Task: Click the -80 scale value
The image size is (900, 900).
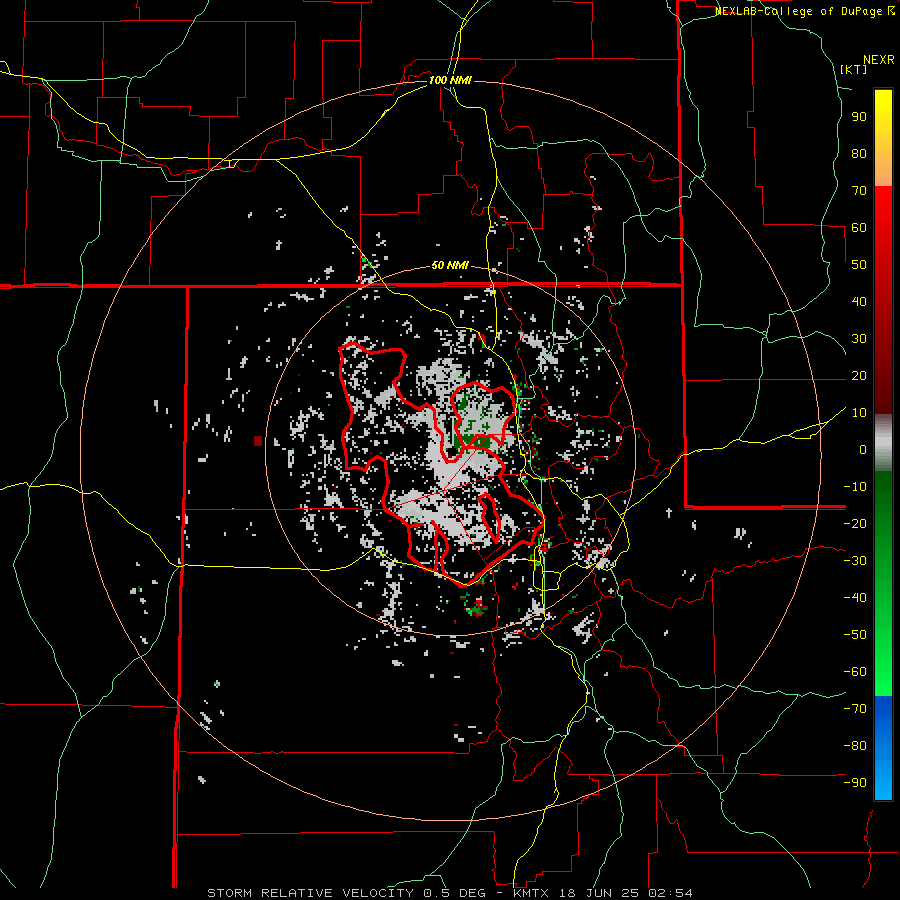Action: [856, 746]
